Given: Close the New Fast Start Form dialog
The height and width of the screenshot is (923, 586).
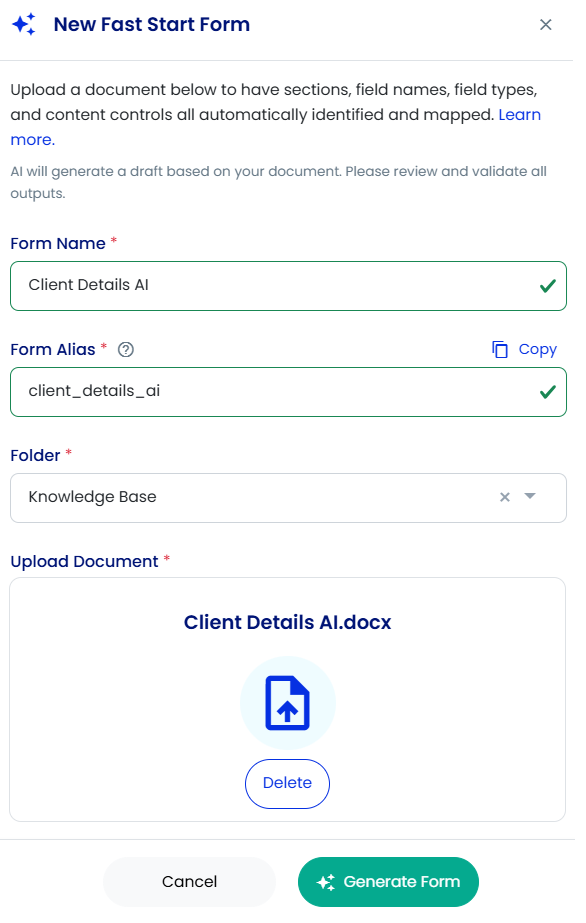Looking at the screenshot, I should (x=545, y=25).
